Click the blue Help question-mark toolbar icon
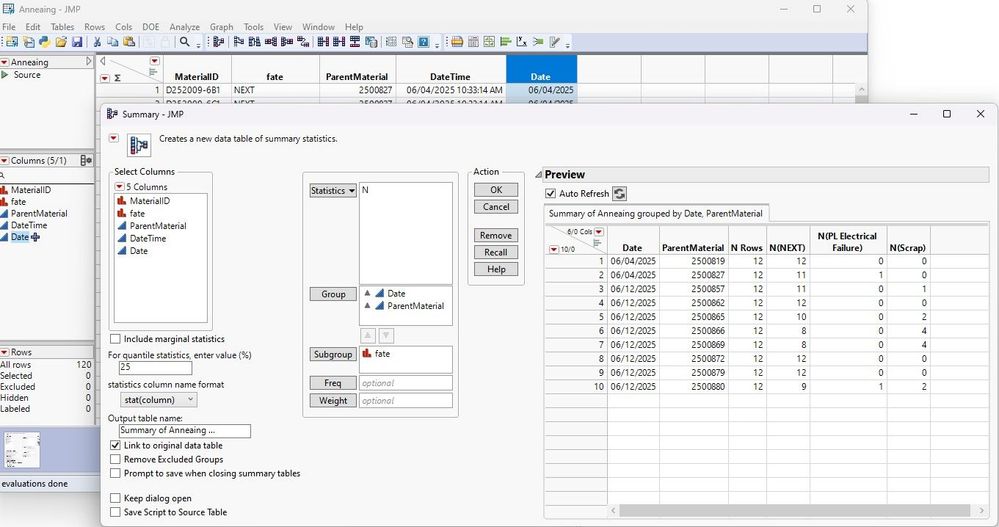 coord(424,42)
